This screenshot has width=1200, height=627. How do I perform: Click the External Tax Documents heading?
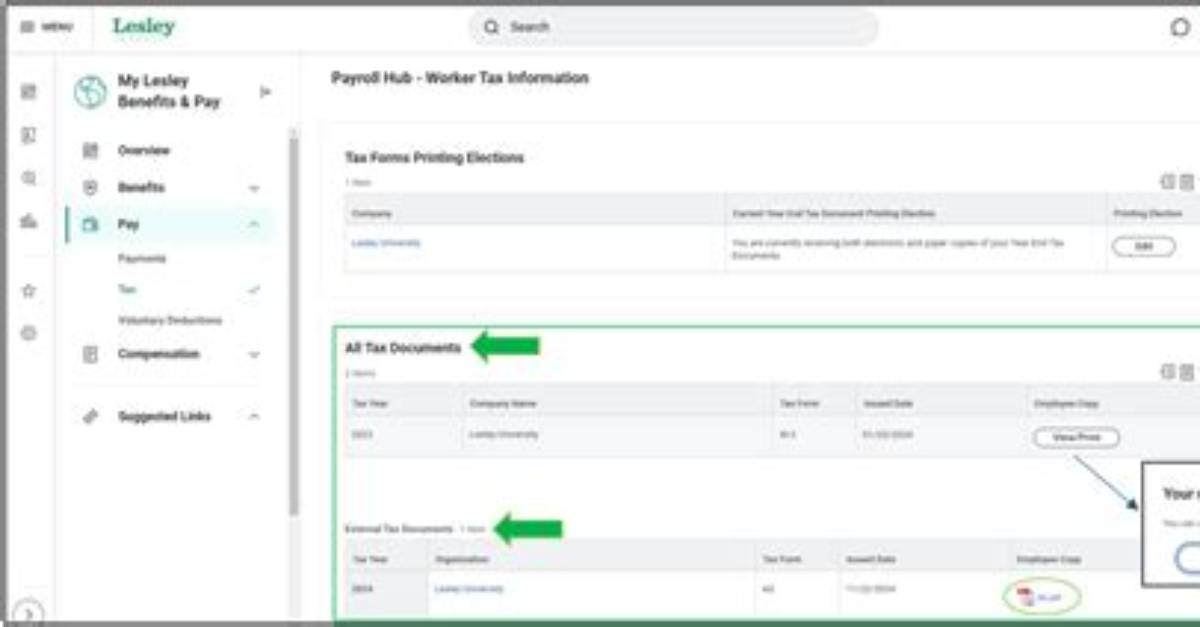coord(400,528)
